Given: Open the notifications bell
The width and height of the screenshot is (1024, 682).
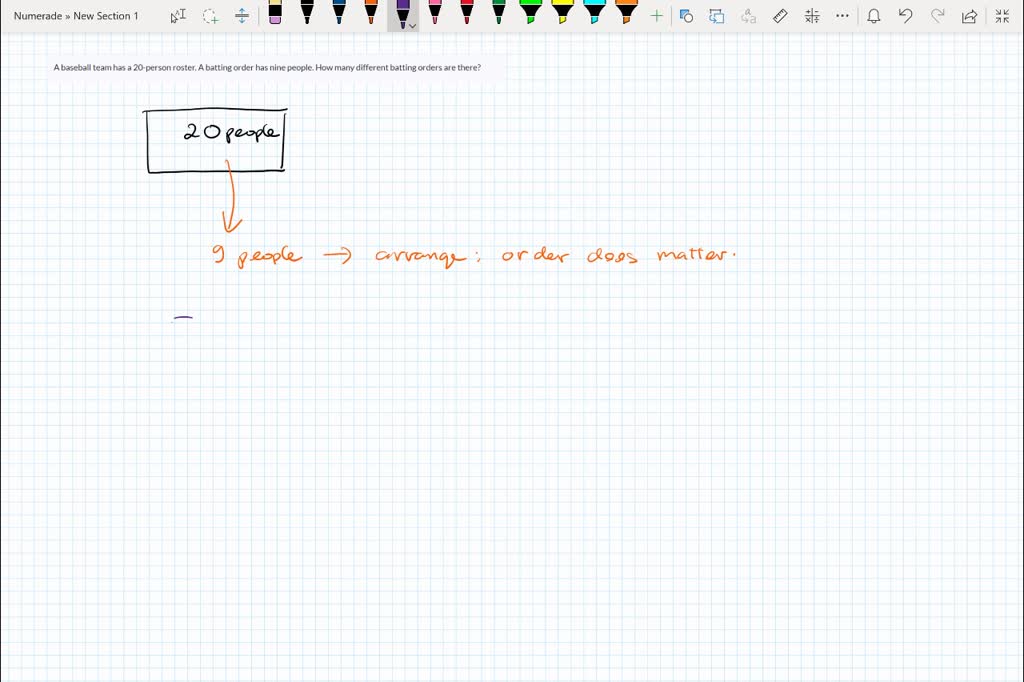Looking at the screenshot, I should click(874, 16).
